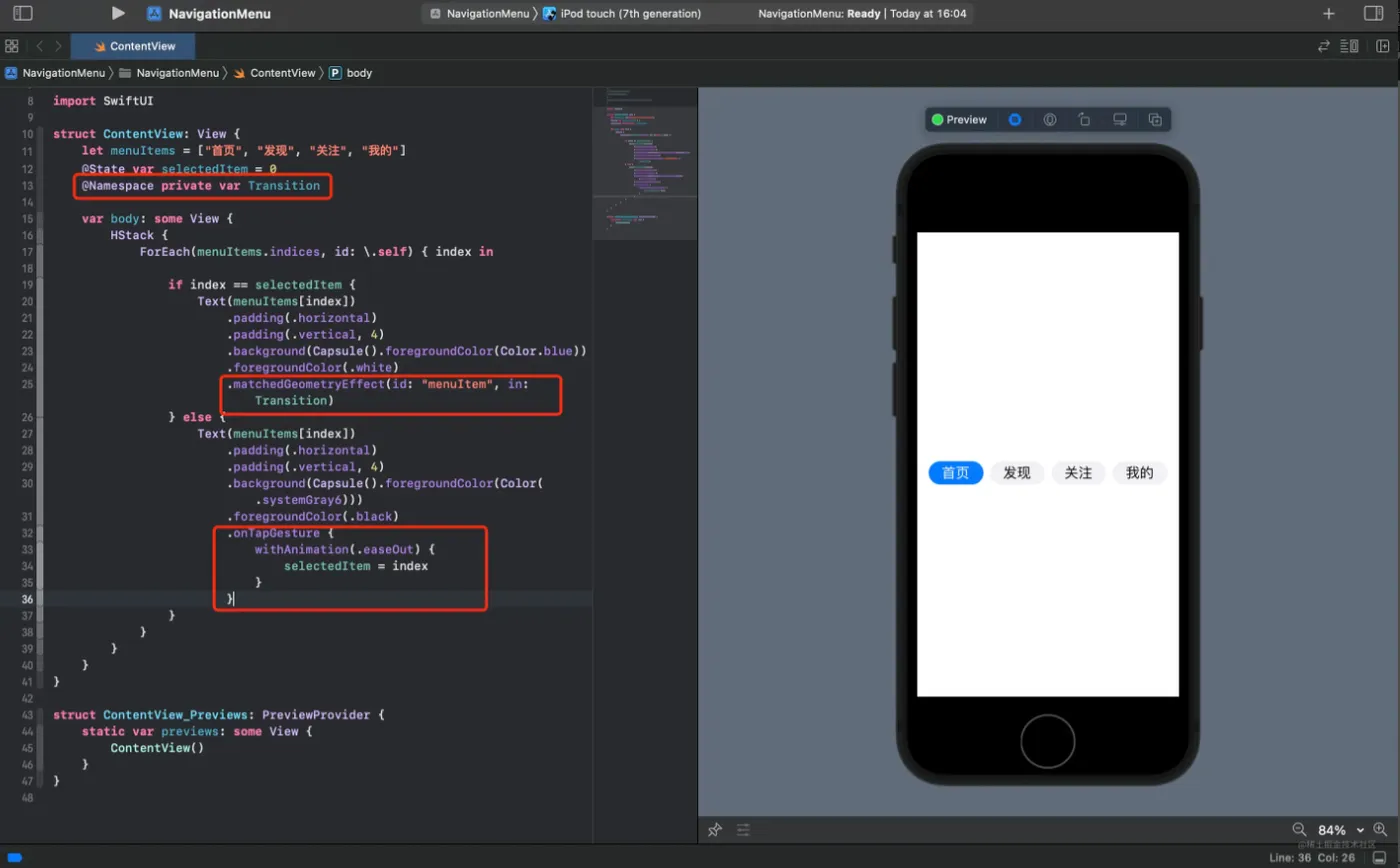
Task: Duplicate the preview variant
Action: (1155, 120)
